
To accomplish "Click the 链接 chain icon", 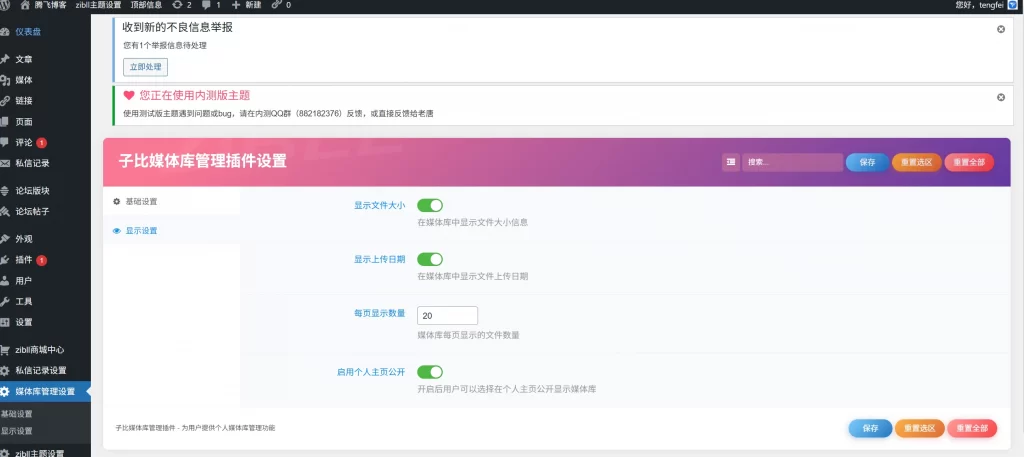I will [5, 101].
